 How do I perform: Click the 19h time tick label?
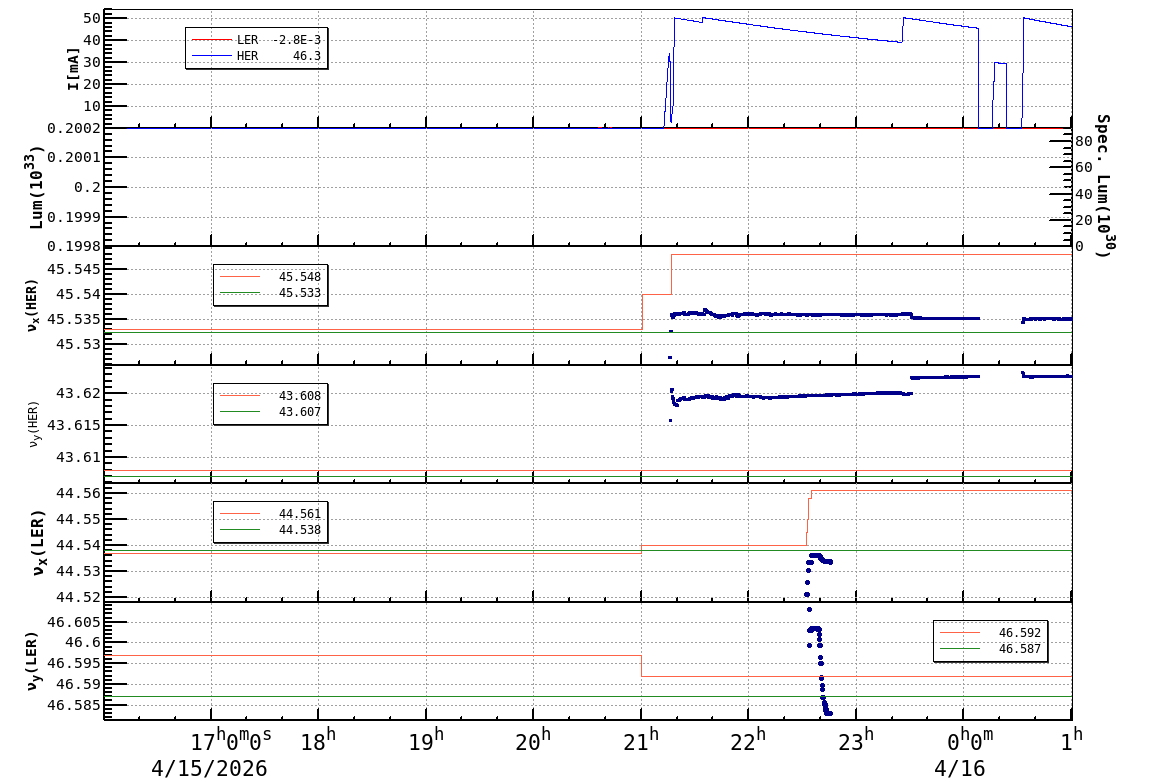426,740
